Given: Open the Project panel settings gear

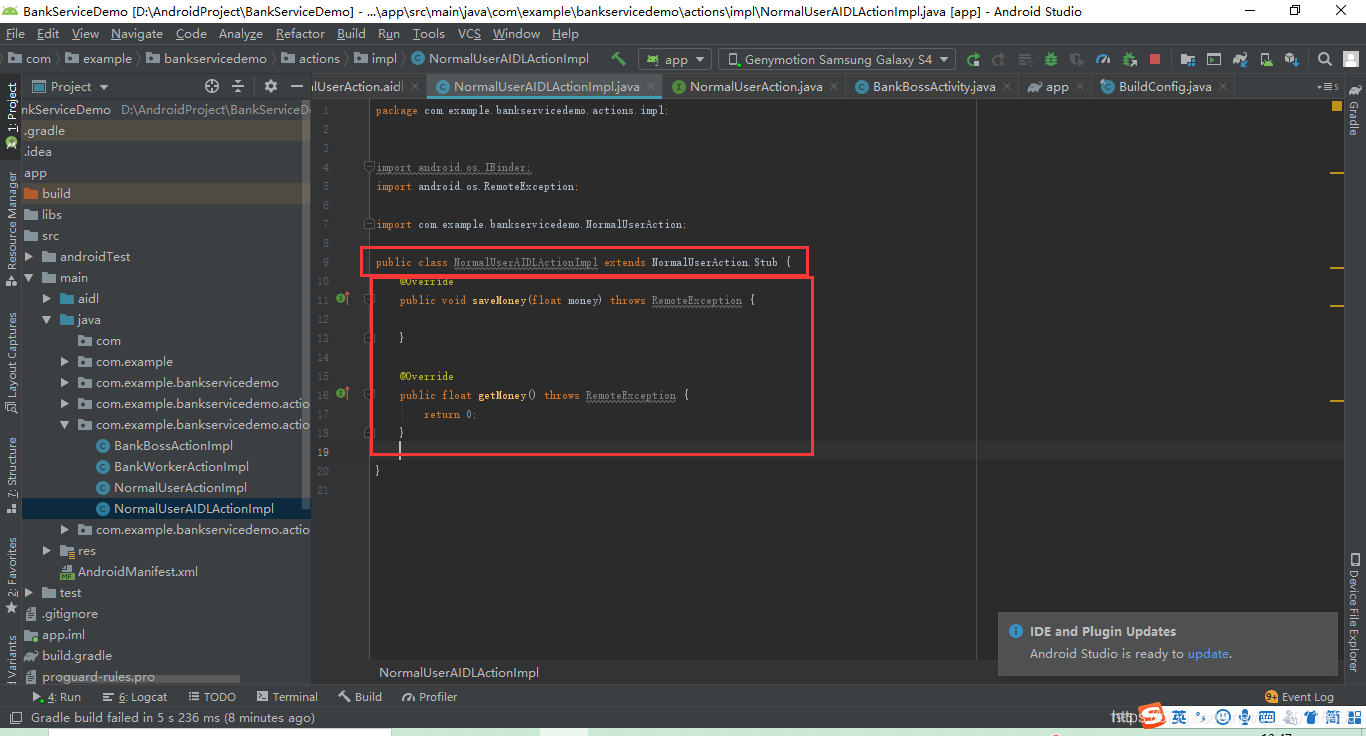Looking at the screenshot, I should (x=270, y=87).
